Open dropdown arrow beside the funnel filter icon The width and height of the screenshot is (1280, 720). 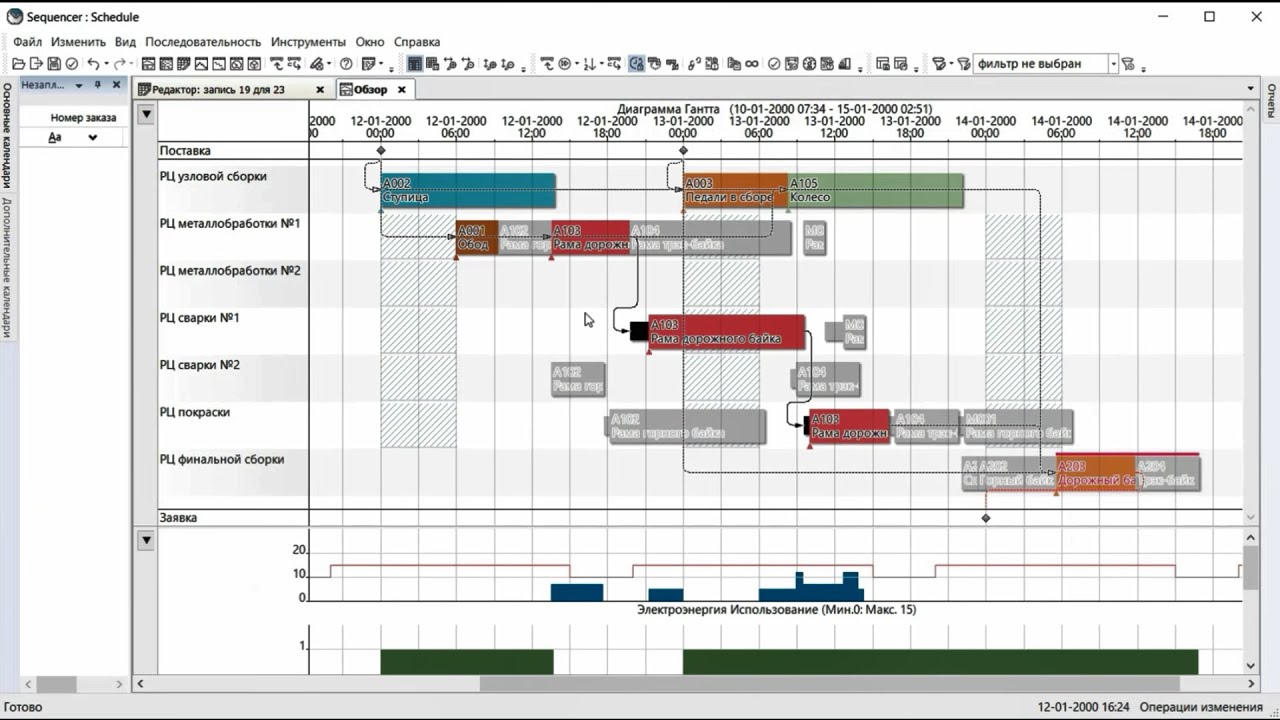click(x=951, y=64)
